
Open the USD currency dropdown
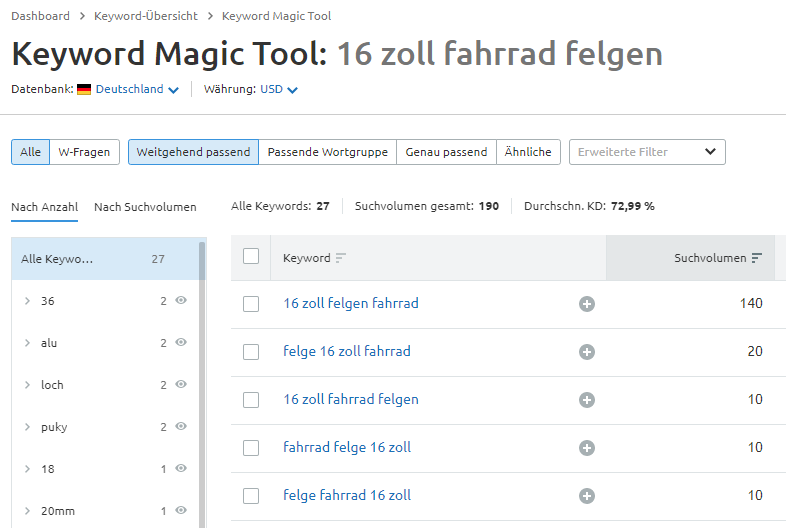click(279, 89)
